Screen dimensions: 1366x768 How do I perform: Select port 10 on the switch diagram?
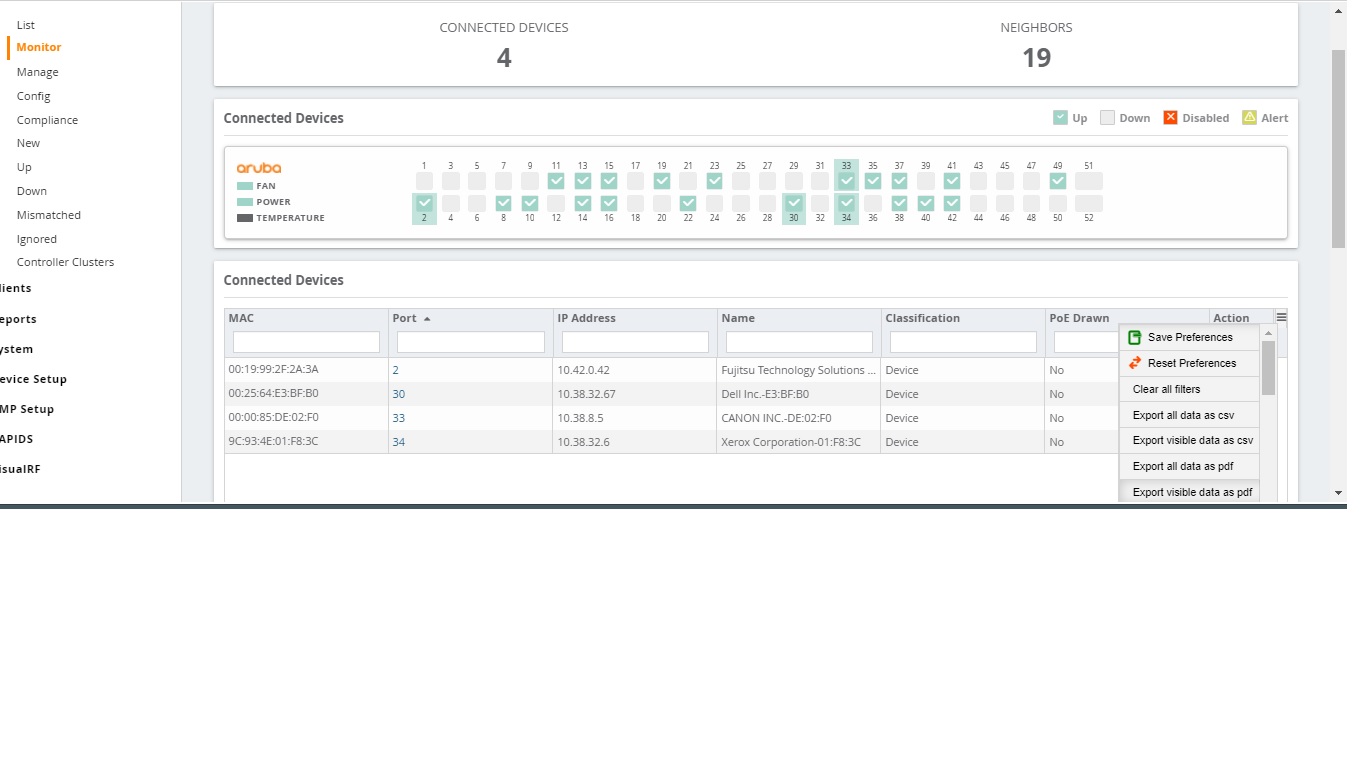point(530,203)
